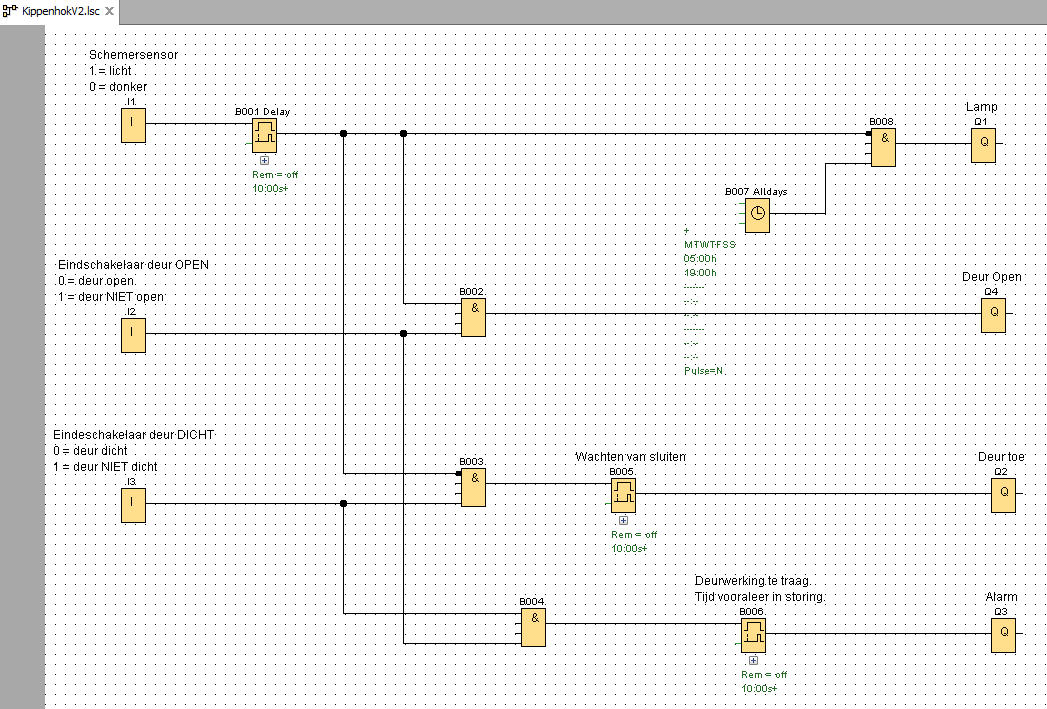The image size is (1047, 709).
Task: Click the wire junction on the I3 line
Action: pyautogui.click(x=343, y=503)
